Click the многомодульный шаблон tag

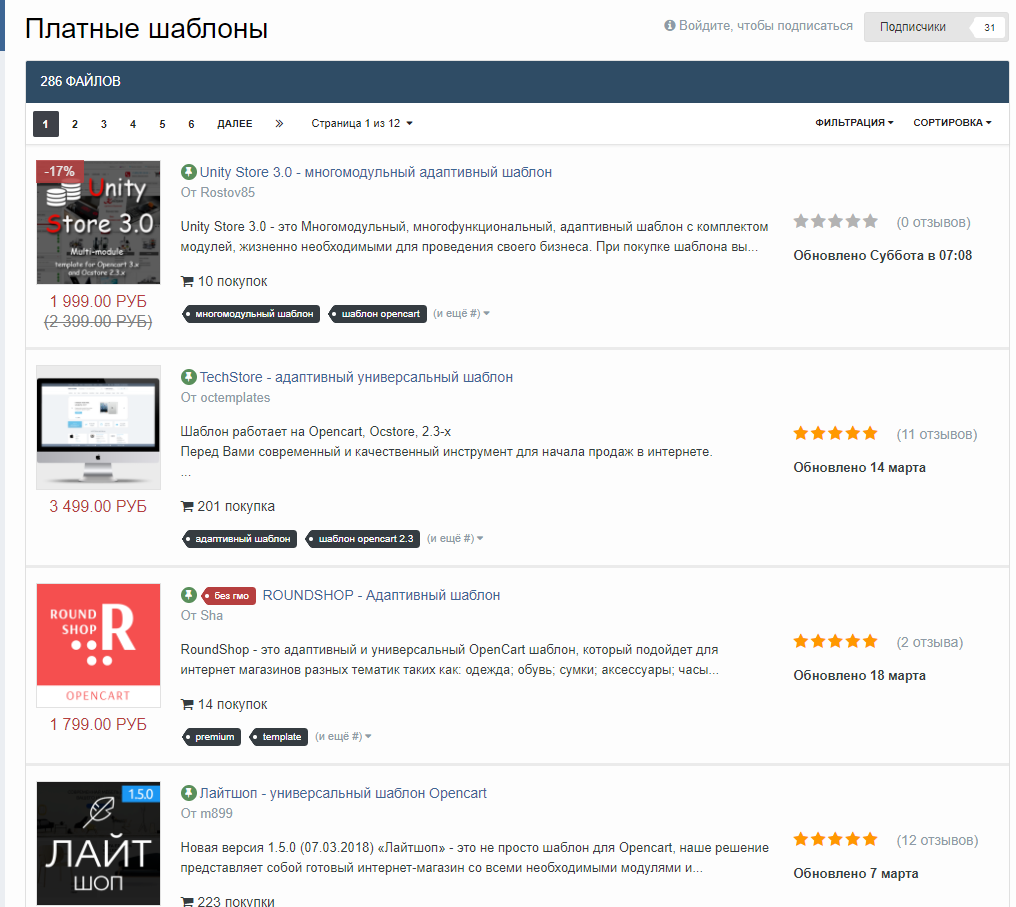(252, 314)
